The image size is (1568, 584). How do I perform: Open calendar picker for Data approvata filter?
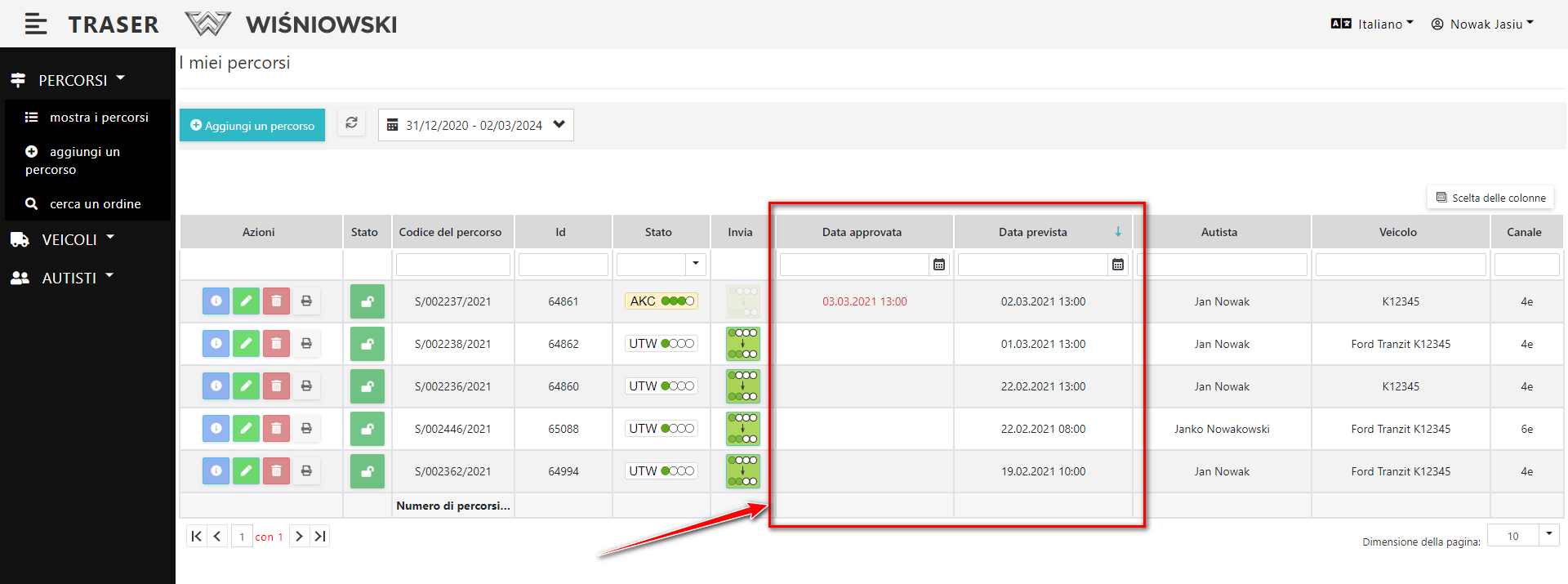pyautogui.click(x=939, y=265)
